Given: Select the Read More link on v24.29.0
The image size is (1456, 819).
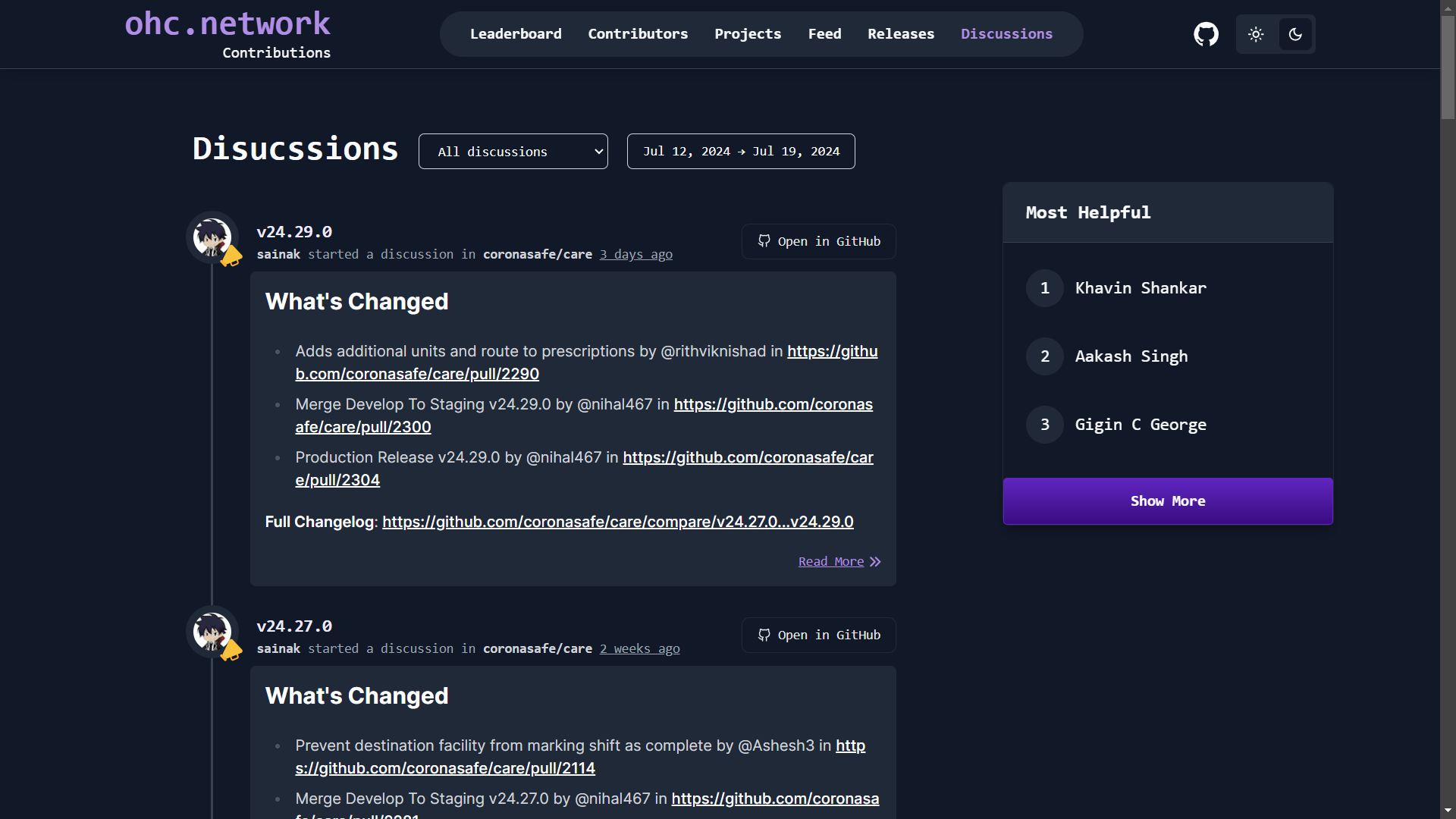Looking at the screenshot, I should point(830,561).
